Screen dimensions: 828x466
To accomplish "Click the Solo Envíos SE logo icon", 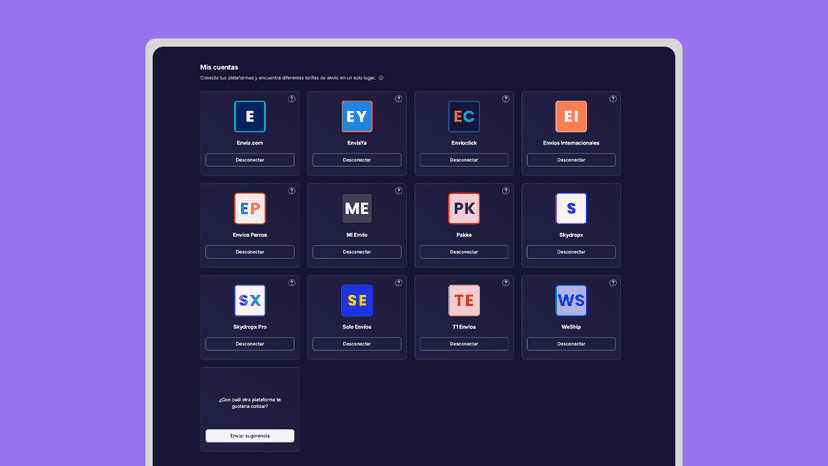I will click(357, 300).
